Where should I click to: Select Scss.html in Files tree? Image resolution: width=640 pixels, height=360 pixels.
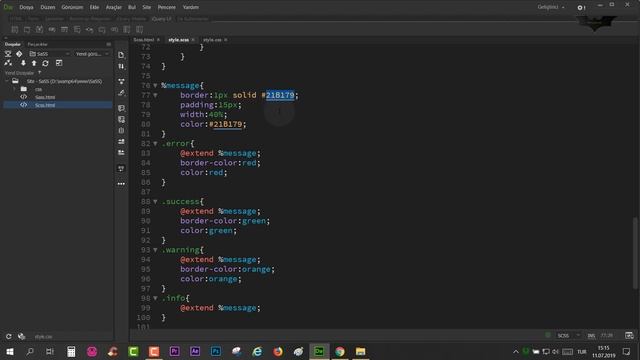click(x=45, y=105)
